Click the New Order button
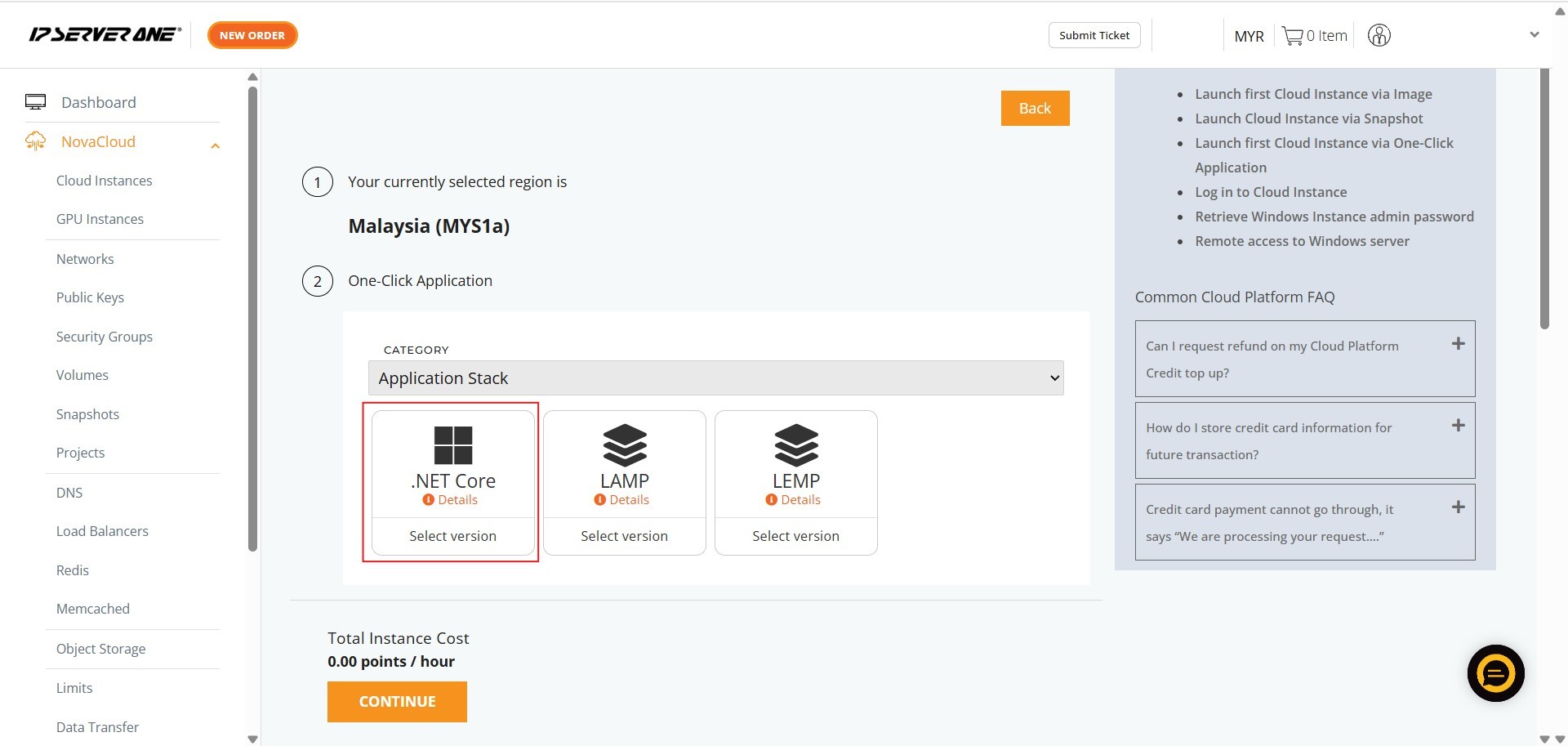Screen dimensions: 1568x746 [252, 35]
